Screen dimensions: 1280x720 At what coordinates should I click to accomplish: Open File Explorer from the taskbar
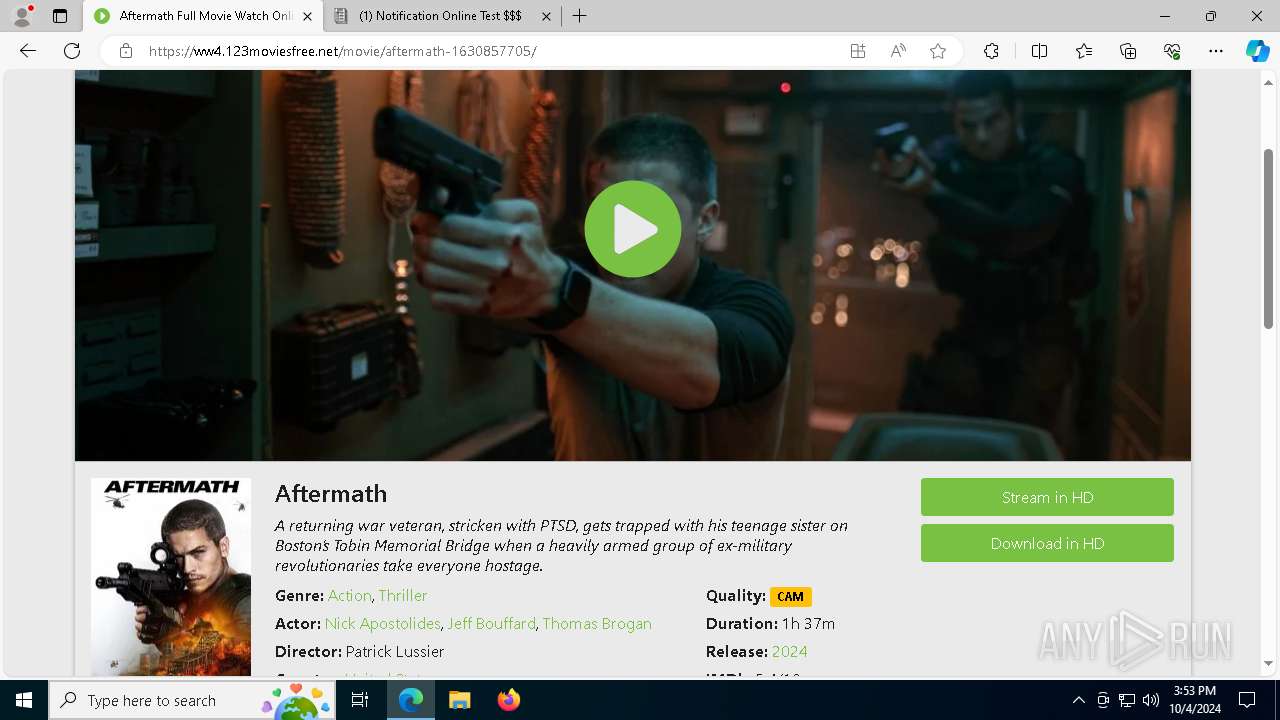(x=459, y=700)
